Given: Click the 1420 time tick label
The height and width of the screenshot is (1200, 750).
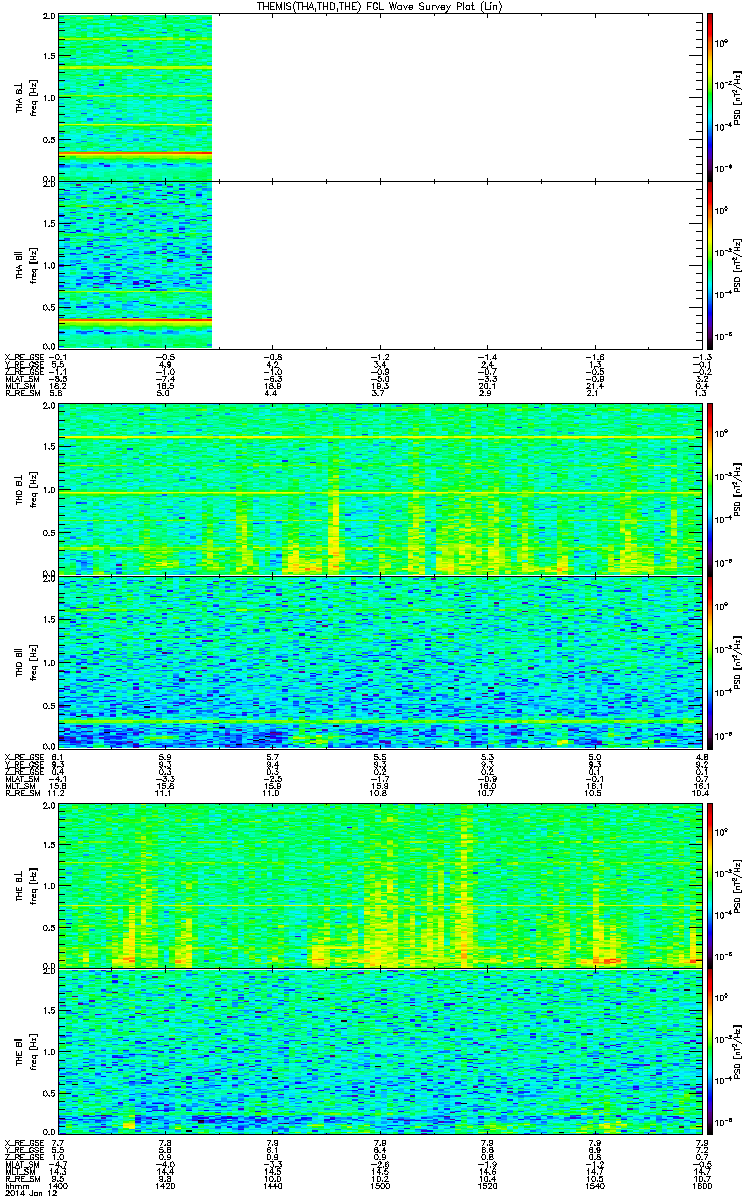Looking at the screenshot, I should tap(165, 1184).
